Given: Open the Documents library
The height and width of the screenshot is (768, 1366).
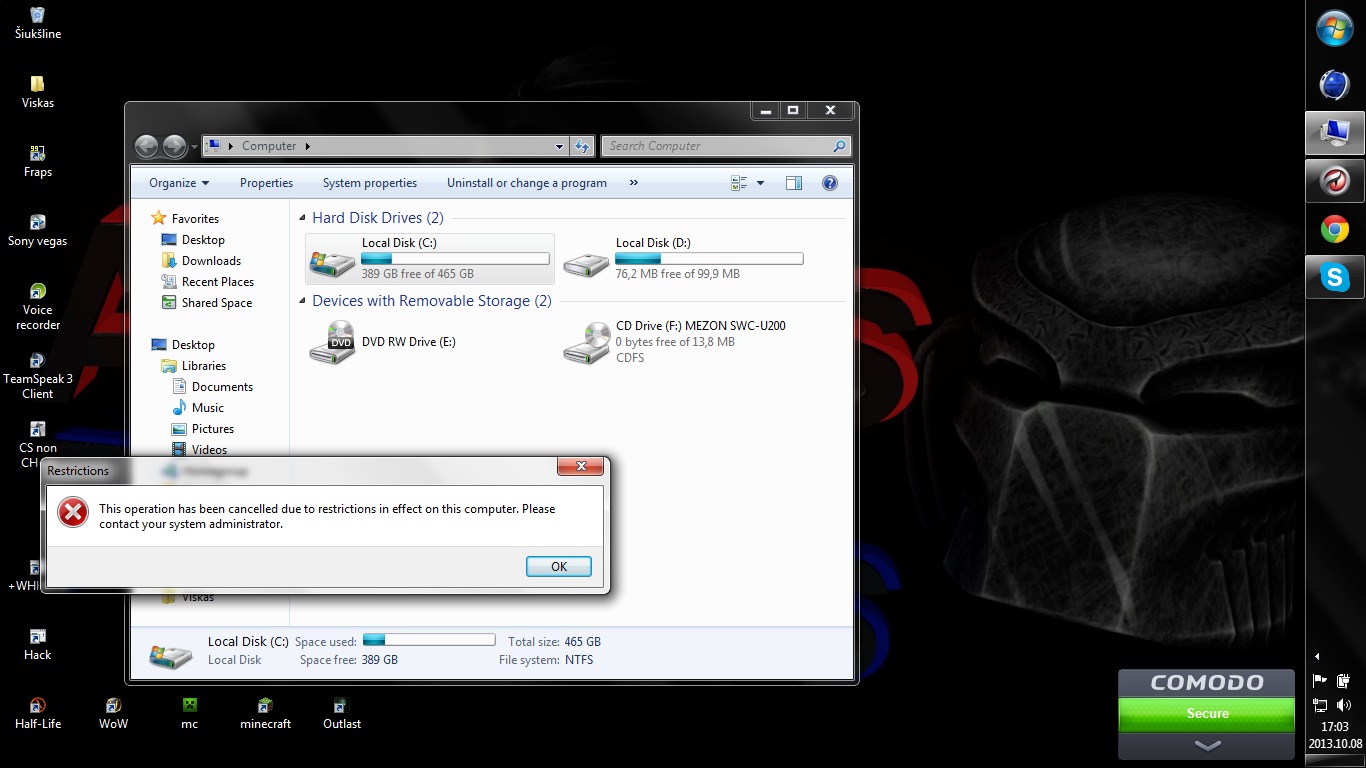Looking at the screenshot, I should click(222, 387).
